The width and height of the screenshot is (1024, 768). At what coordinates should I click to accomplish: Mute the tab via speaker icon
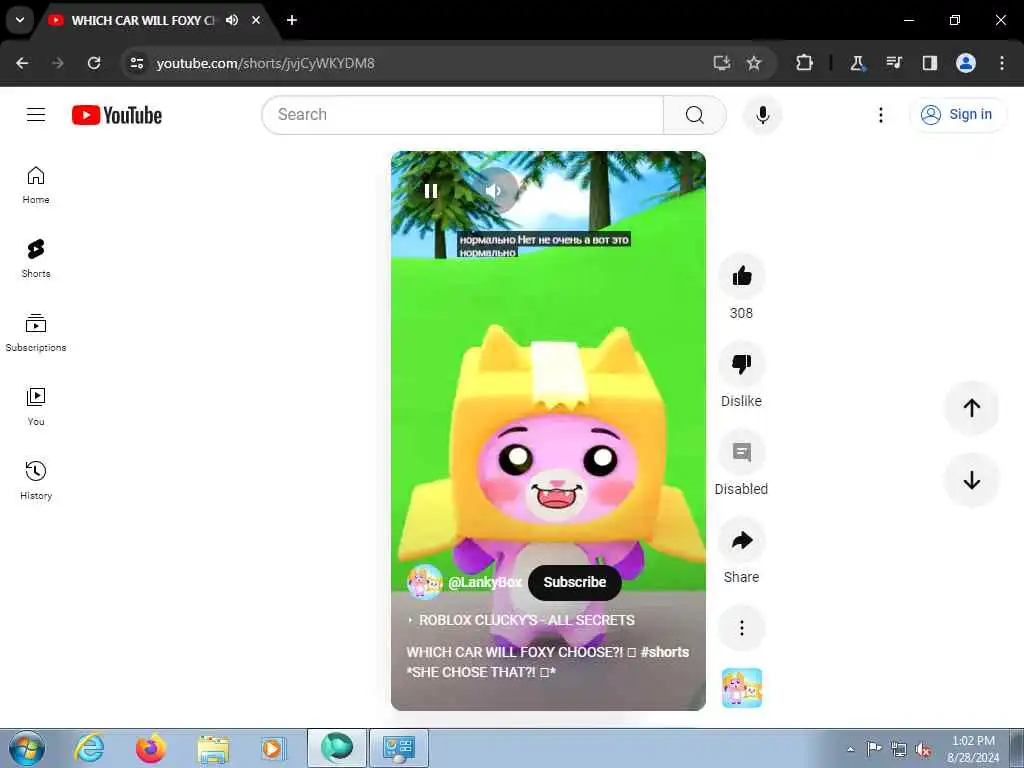click(x=232, y=20)
